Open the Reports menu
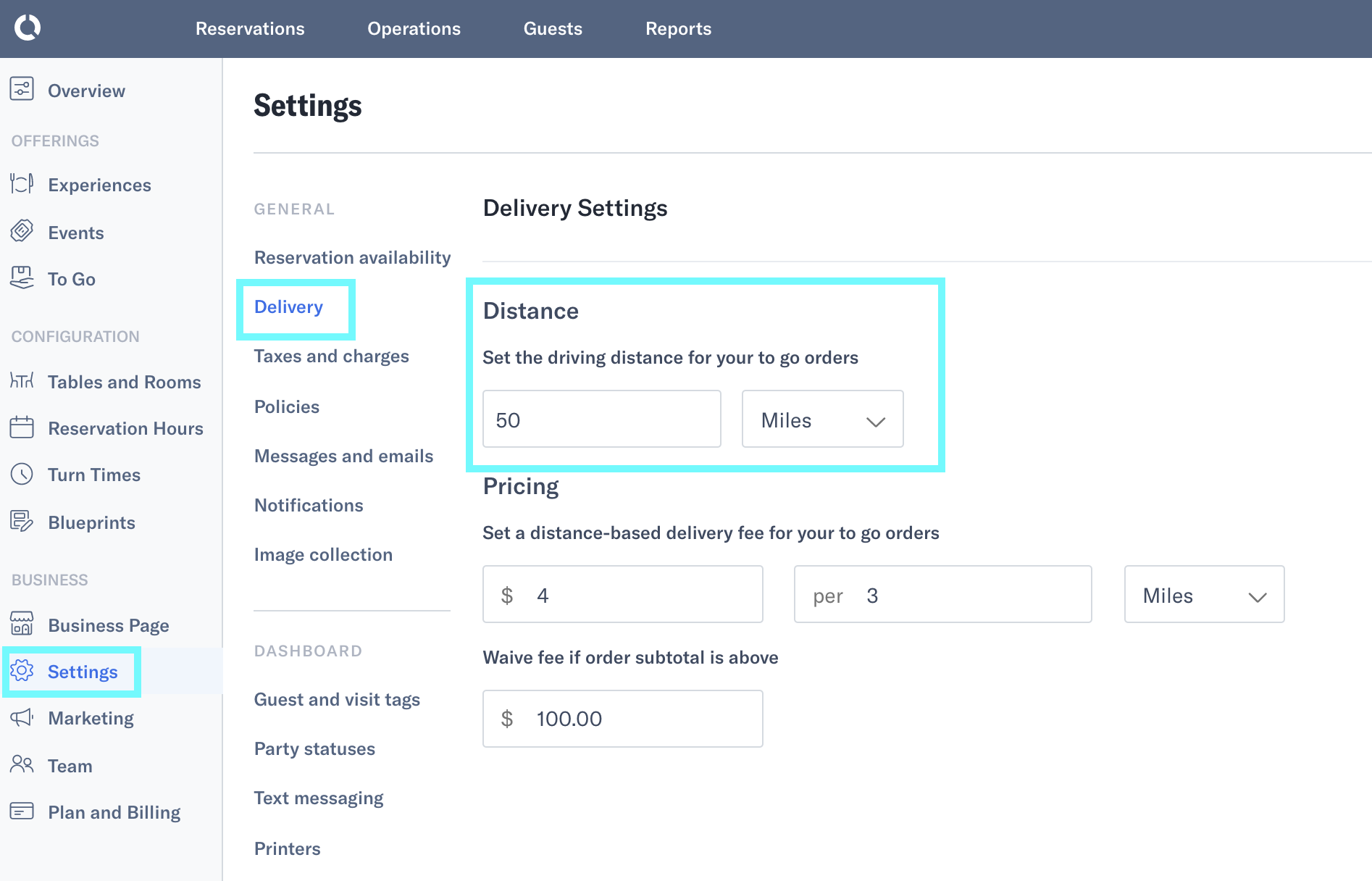The height and width of the screenshot is (881, 1372). [x=678, y=28]
